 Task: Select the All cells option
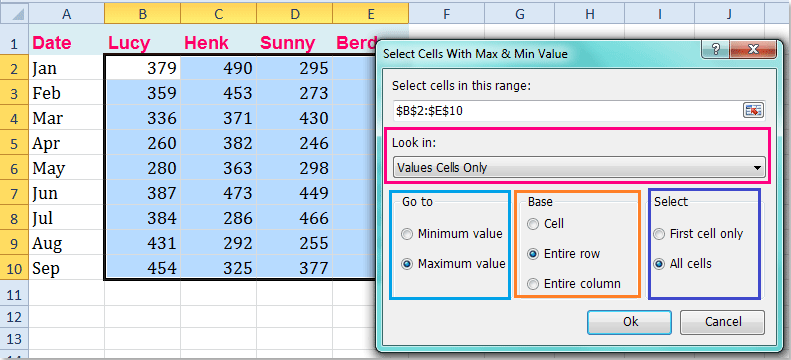tap(659, 264)
